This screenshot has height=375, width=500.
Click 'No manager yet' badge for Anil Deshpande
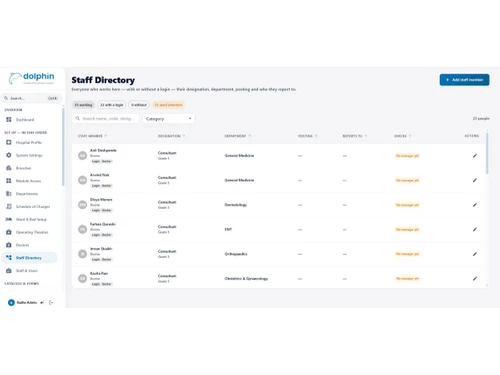407,156
